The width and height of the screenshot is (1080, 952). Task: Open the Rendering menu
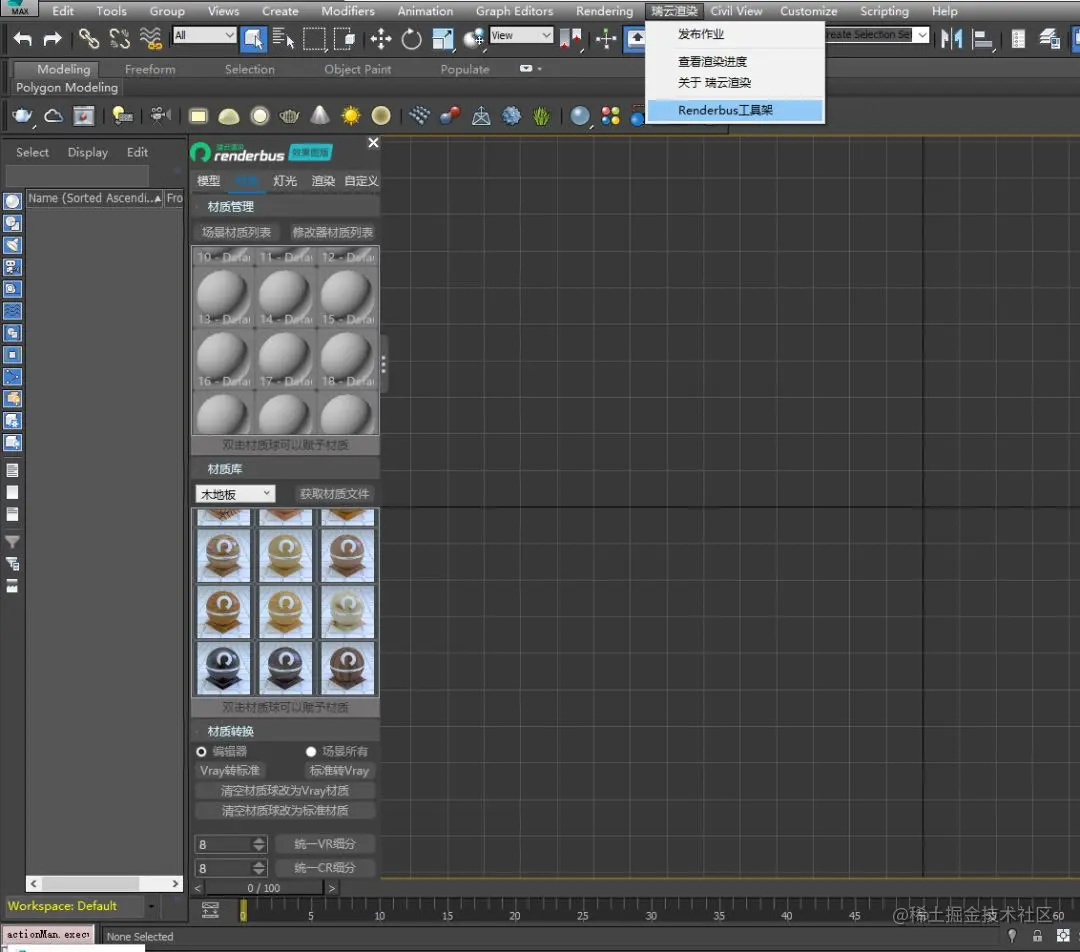[604, 11]
